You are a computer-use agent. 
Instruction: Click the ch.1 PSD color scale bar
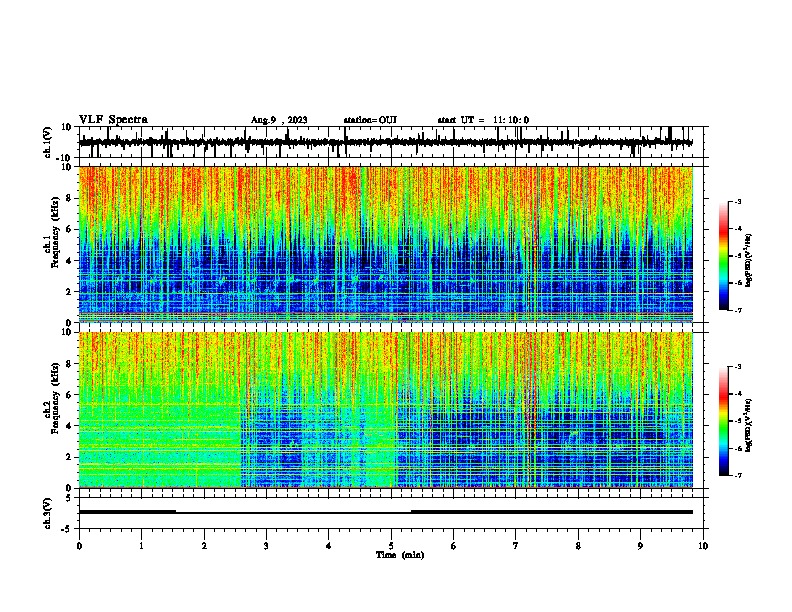pyautogui.click(x=724, y=256)
